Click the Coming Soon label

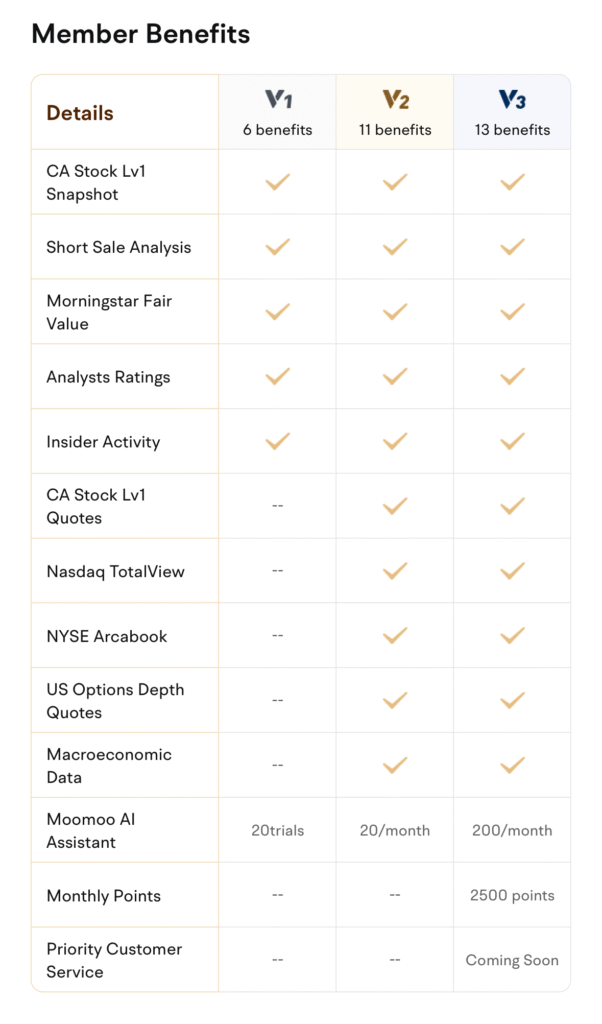pos(513,960)
